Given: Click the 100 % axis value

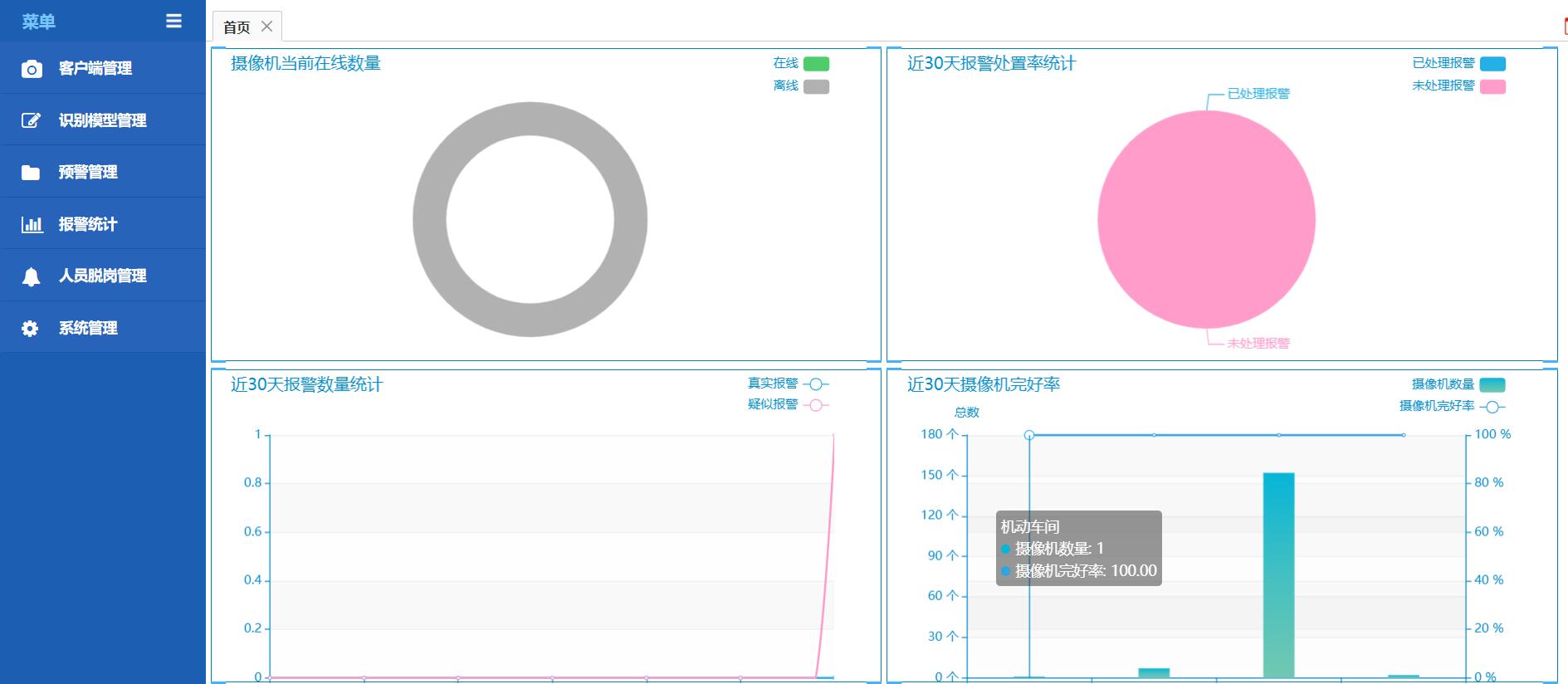Looking at the screenshot, I should click(x=1492, y=434).
